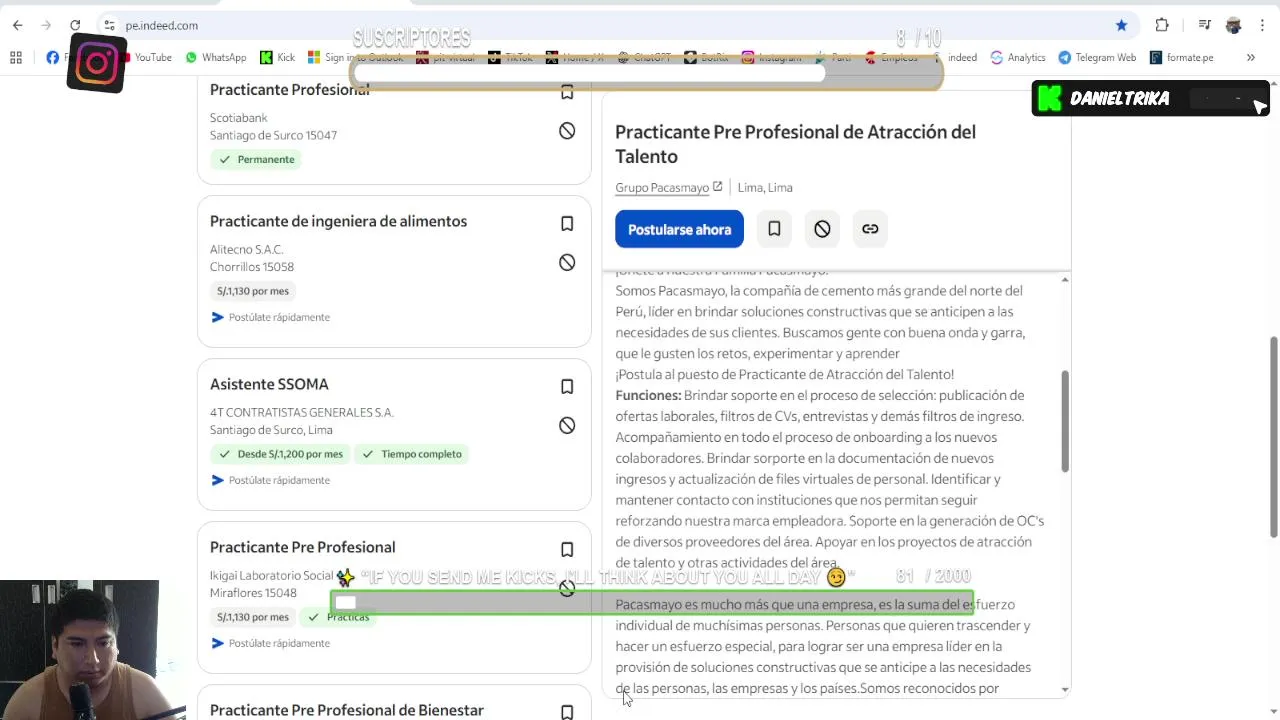Open the Analytics bookmark
Image resolution: width=1280 pixels, height=720 pixels.
click(1017, 58)
